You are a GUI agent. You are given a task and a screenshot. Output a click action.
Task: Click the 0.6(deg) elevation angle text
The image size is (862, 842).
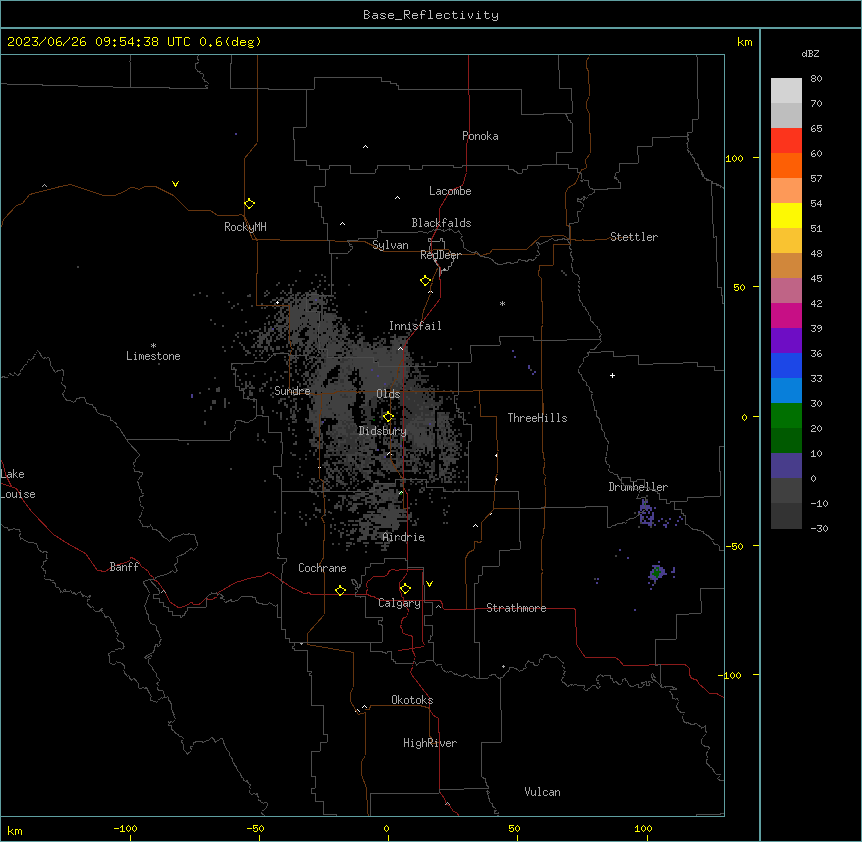point(230,42)
